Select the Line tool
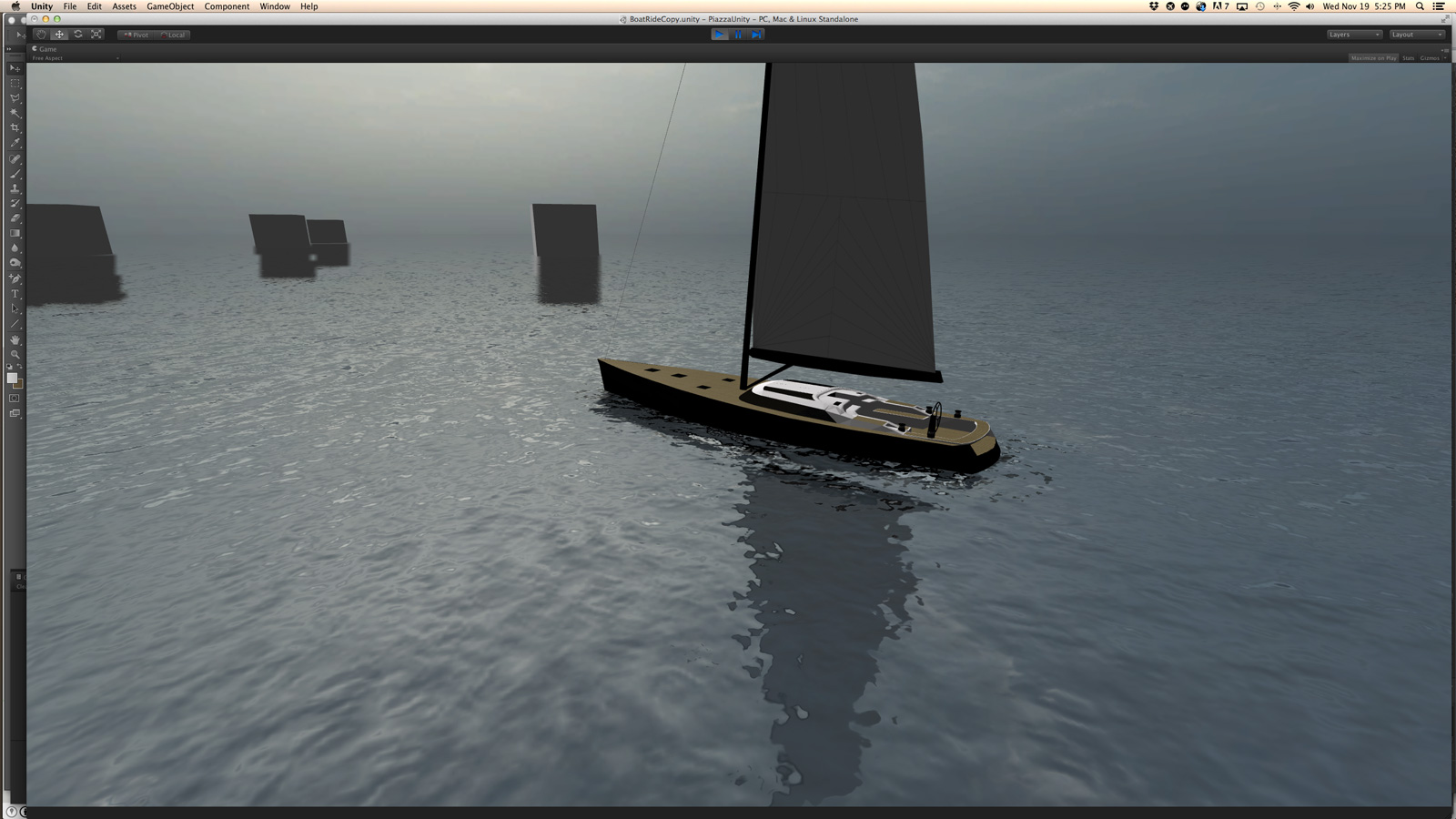Viewport: 1456px width, 819px height. pos(15,324)
